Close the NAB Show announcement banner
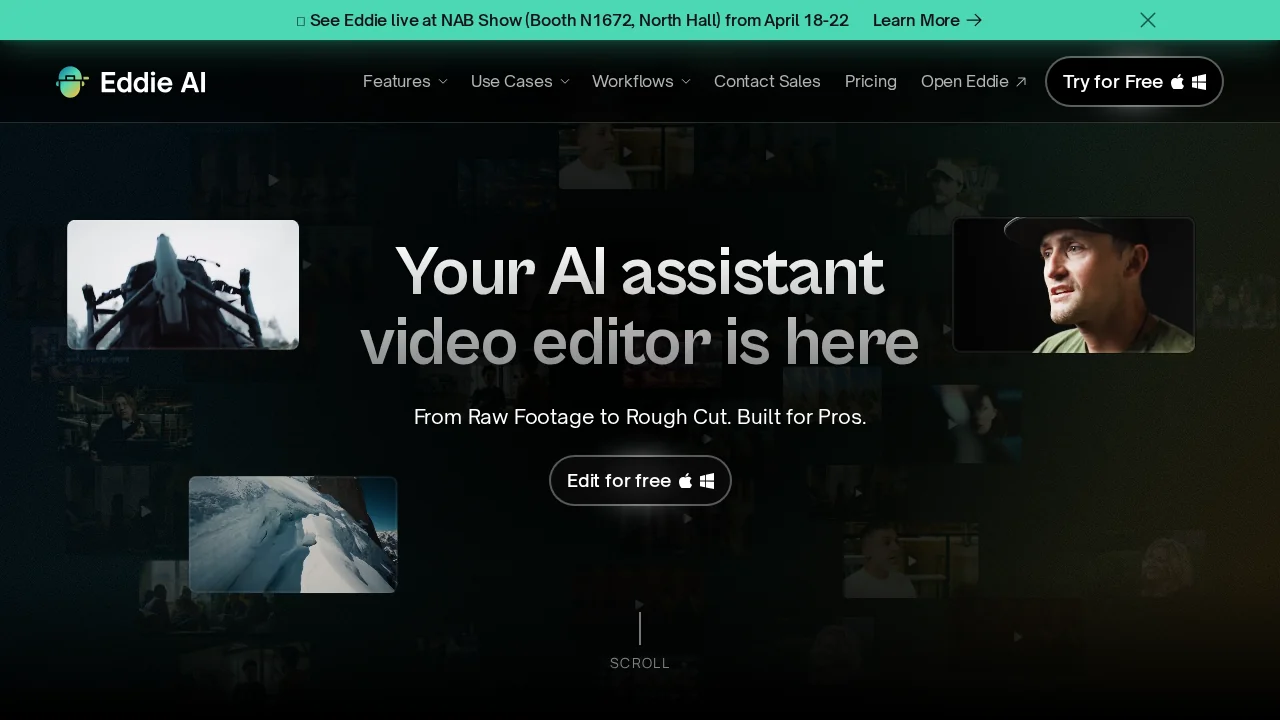 click(x=1148, y=20)
